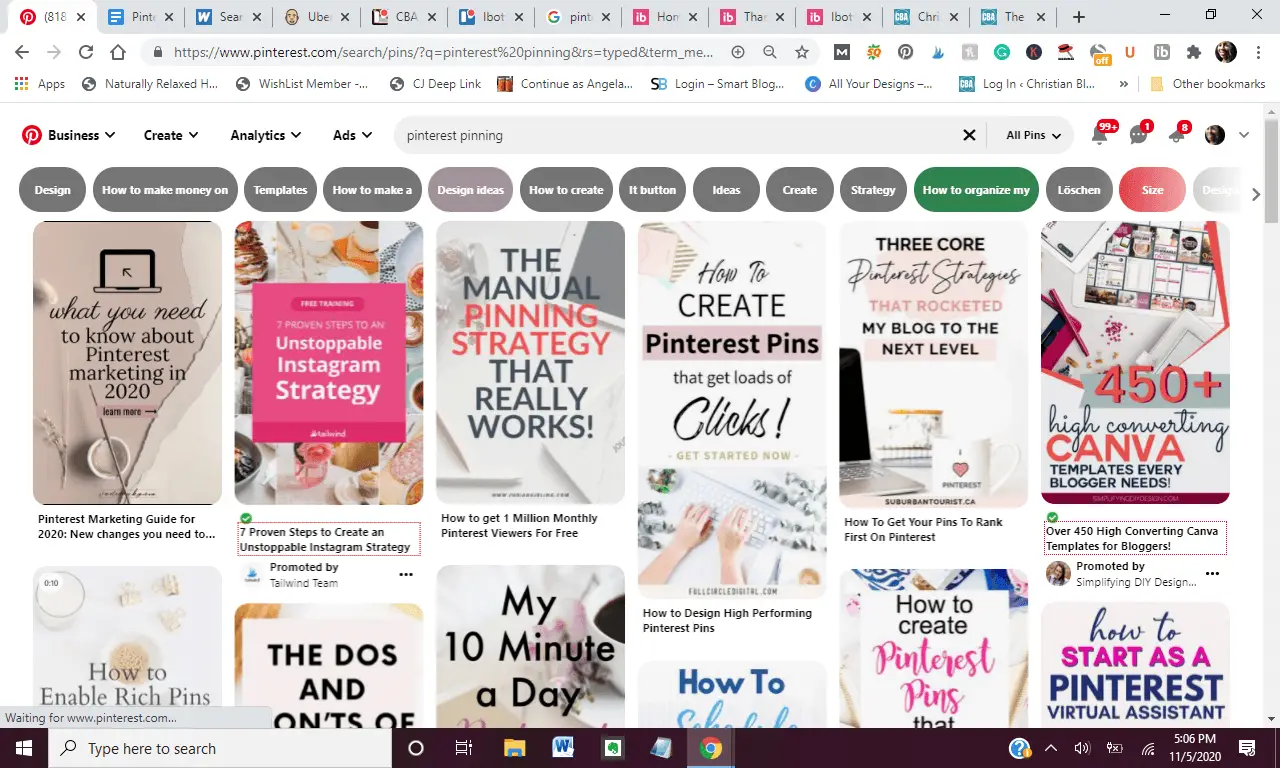Open the CJ Deep Link bookmark
This screenshot has width=1280, height=768.
click(436, 84)
